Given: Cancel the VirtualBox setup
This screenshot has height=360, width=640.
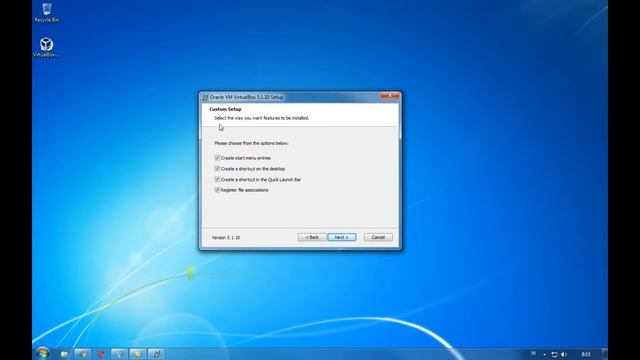Looking at the screenshot, I should pyautogui.click(x=378, y=237).
